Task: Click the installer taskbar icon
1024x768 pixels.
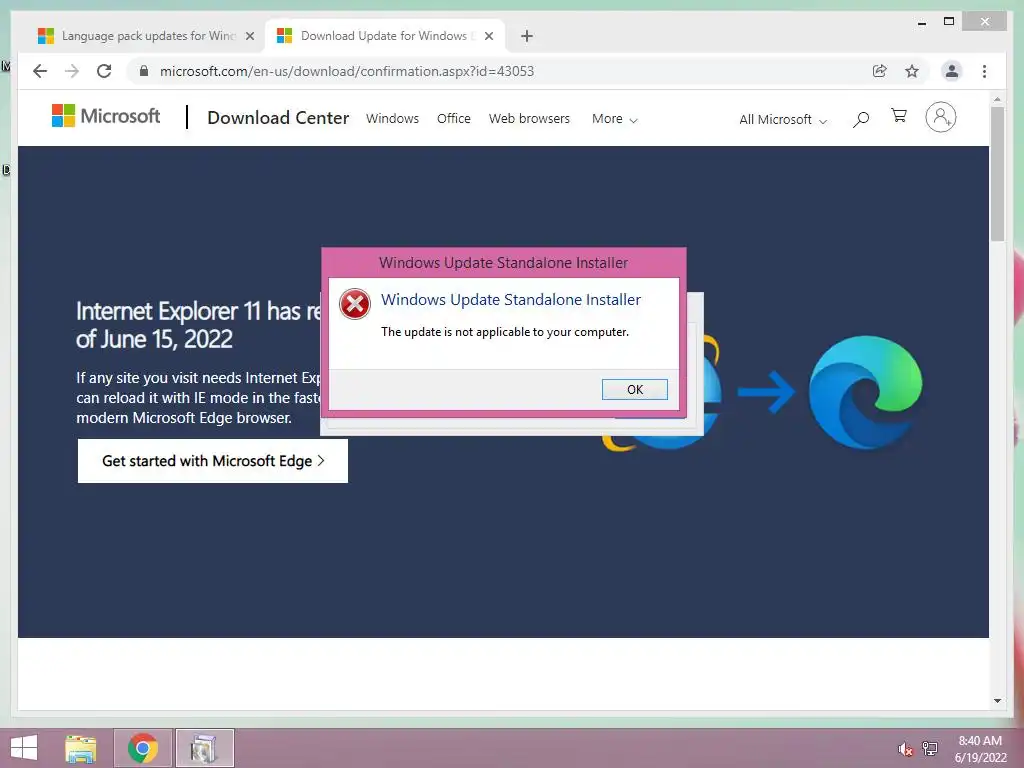Action: coord(204,748)
